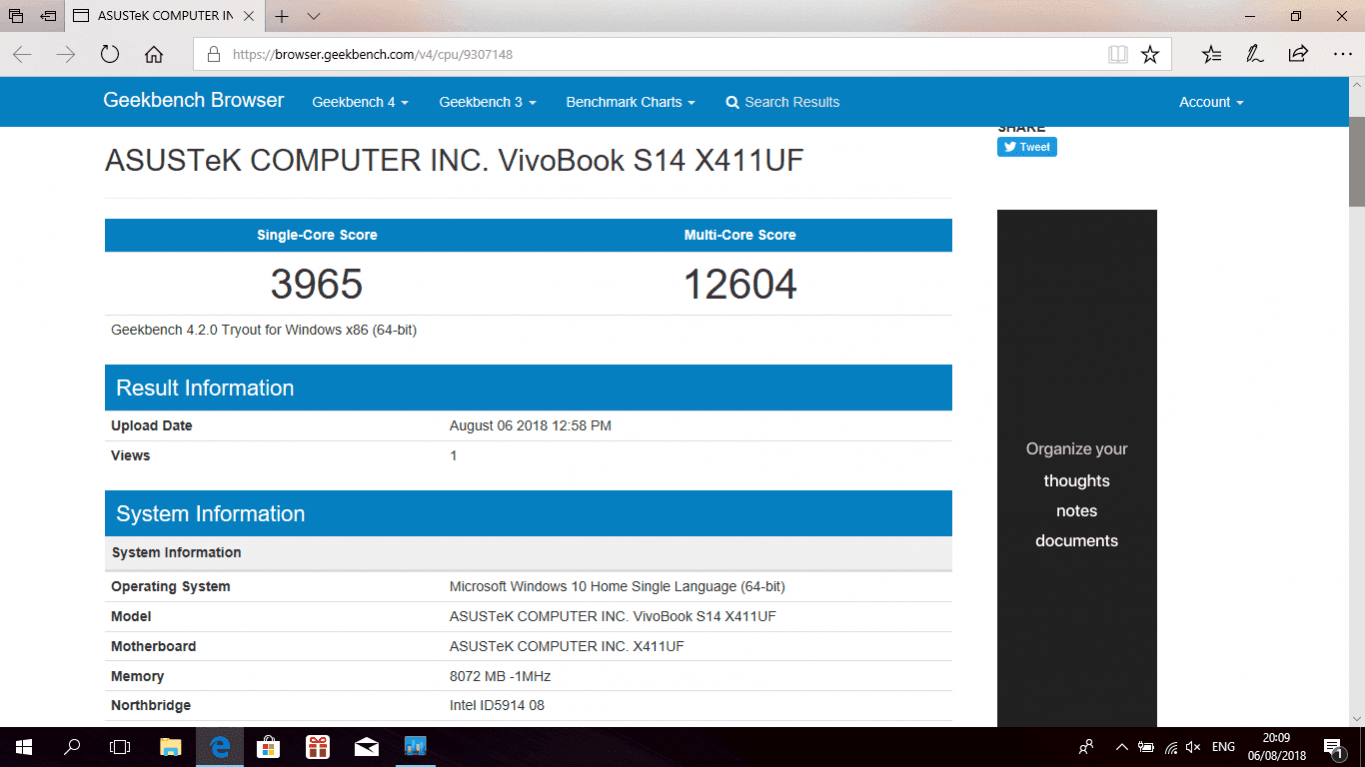This screenshot has width=1365, height=767.
Task: Show tabs you've set aside
Action: point(16,16)
